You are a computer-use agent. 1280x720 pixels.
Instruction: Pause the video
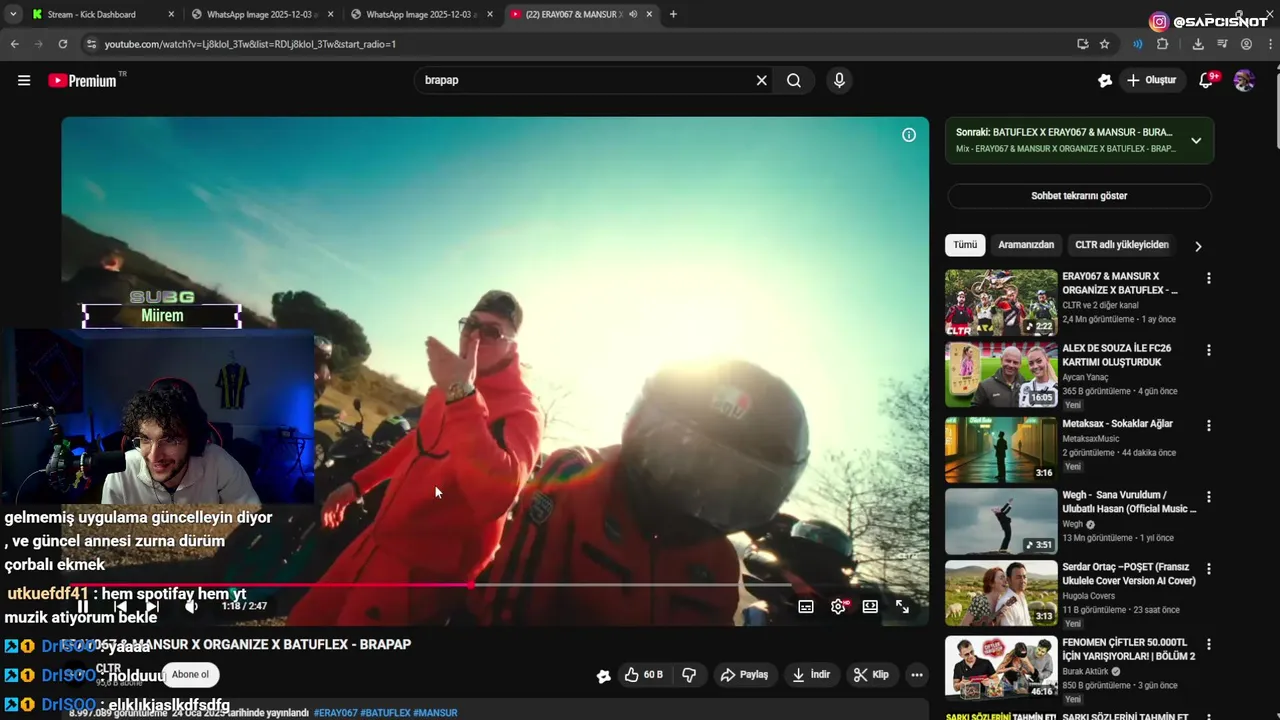[83, 606]
